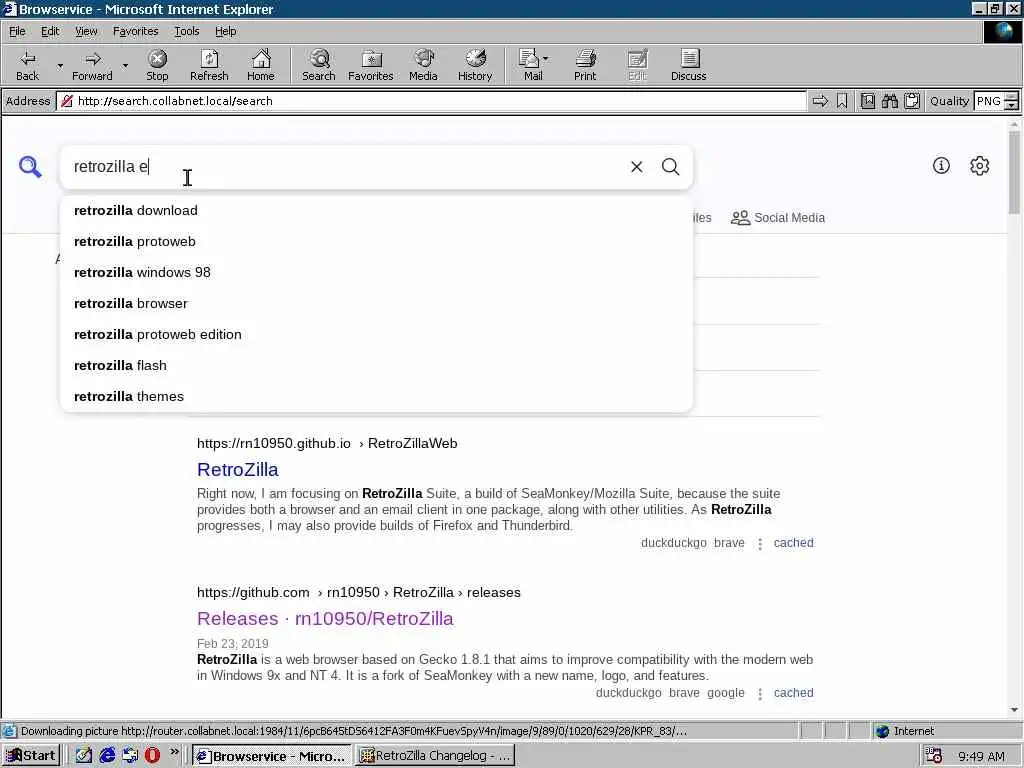
Task: Open the RetroZilla result title link
Action: (x=238, y=470)
